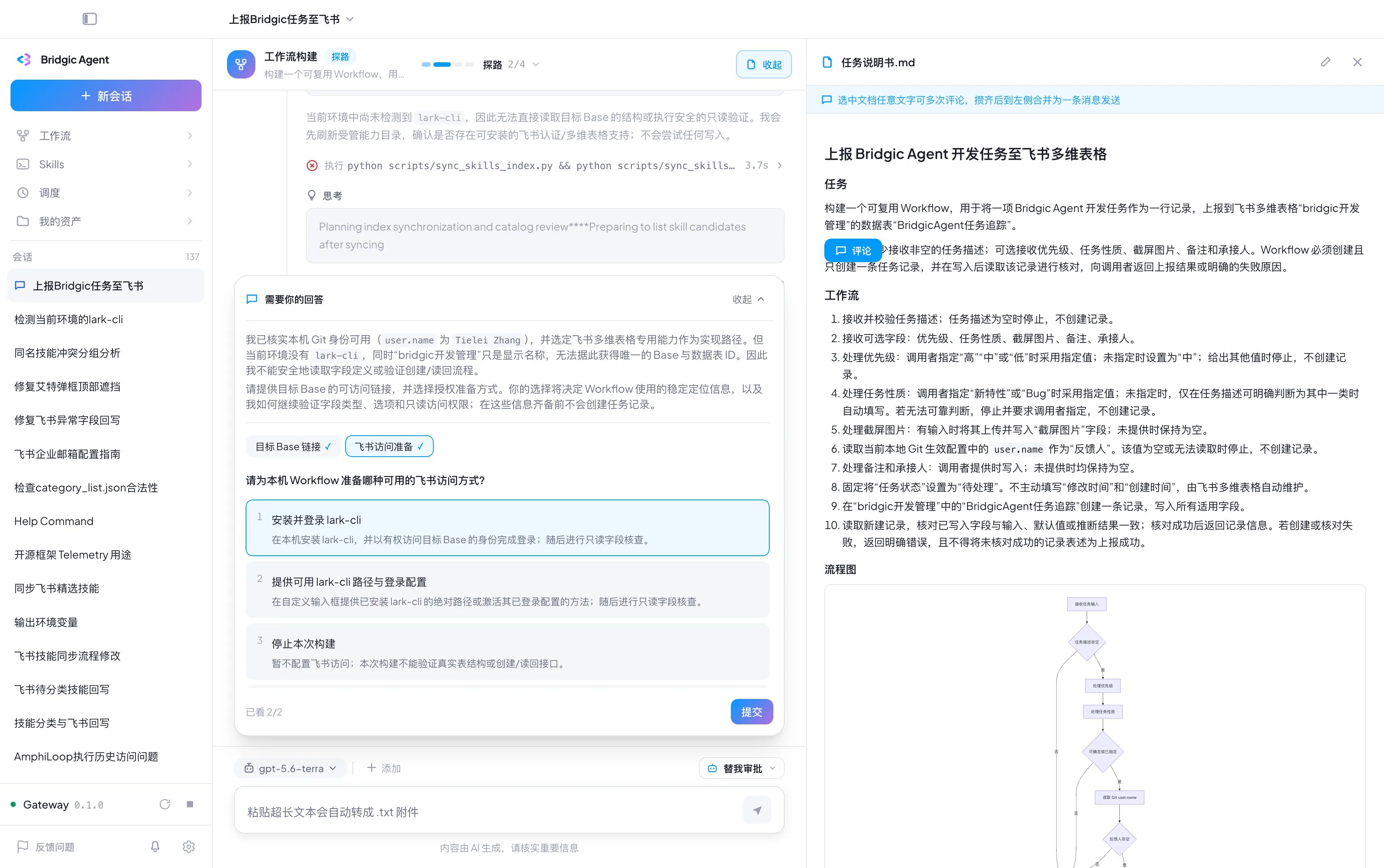Viewport: 1384px width, 868px height.
Task: Stop the Gateway with square icon
Action: click(x=190, y=804)
